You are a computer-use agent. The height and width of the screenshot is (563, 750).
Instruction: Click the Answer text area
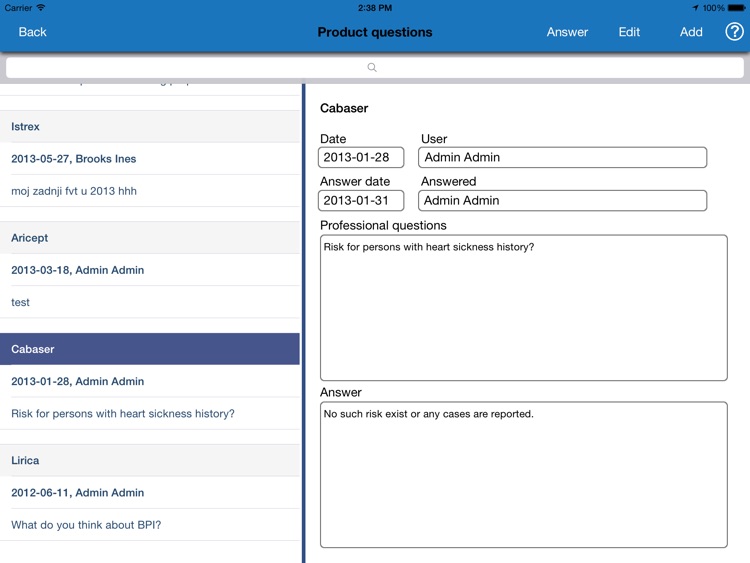pos(524,475)
